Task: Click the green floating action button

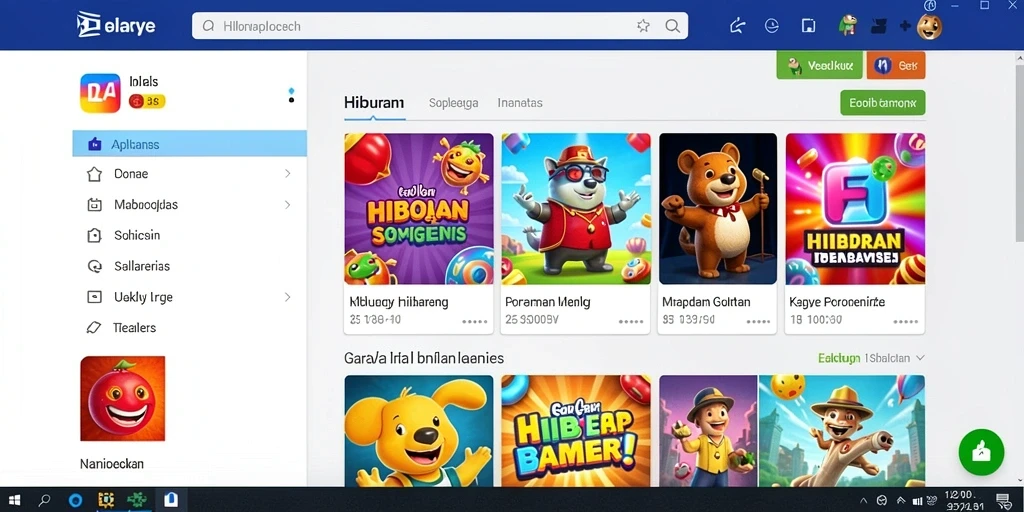Action: point(981,451)
